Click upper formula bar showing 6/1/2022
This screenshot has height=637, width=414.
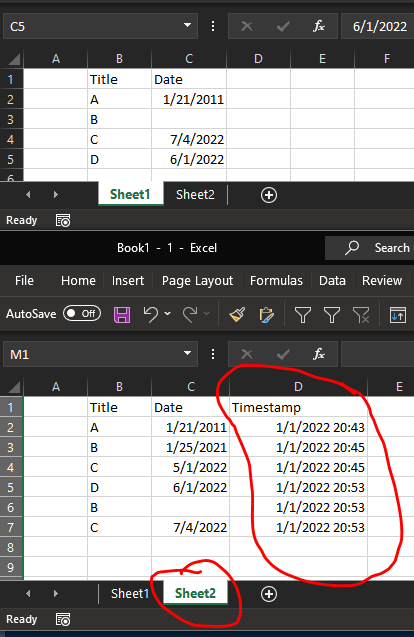[x=377, y=26]
